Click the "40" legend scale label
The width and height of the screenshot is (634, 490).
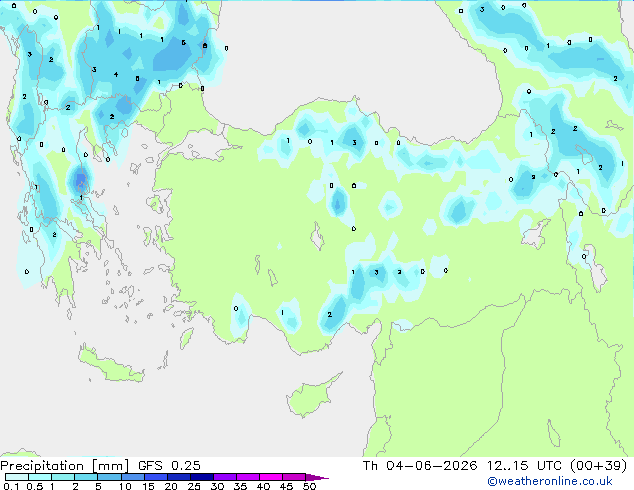point(263,486)
